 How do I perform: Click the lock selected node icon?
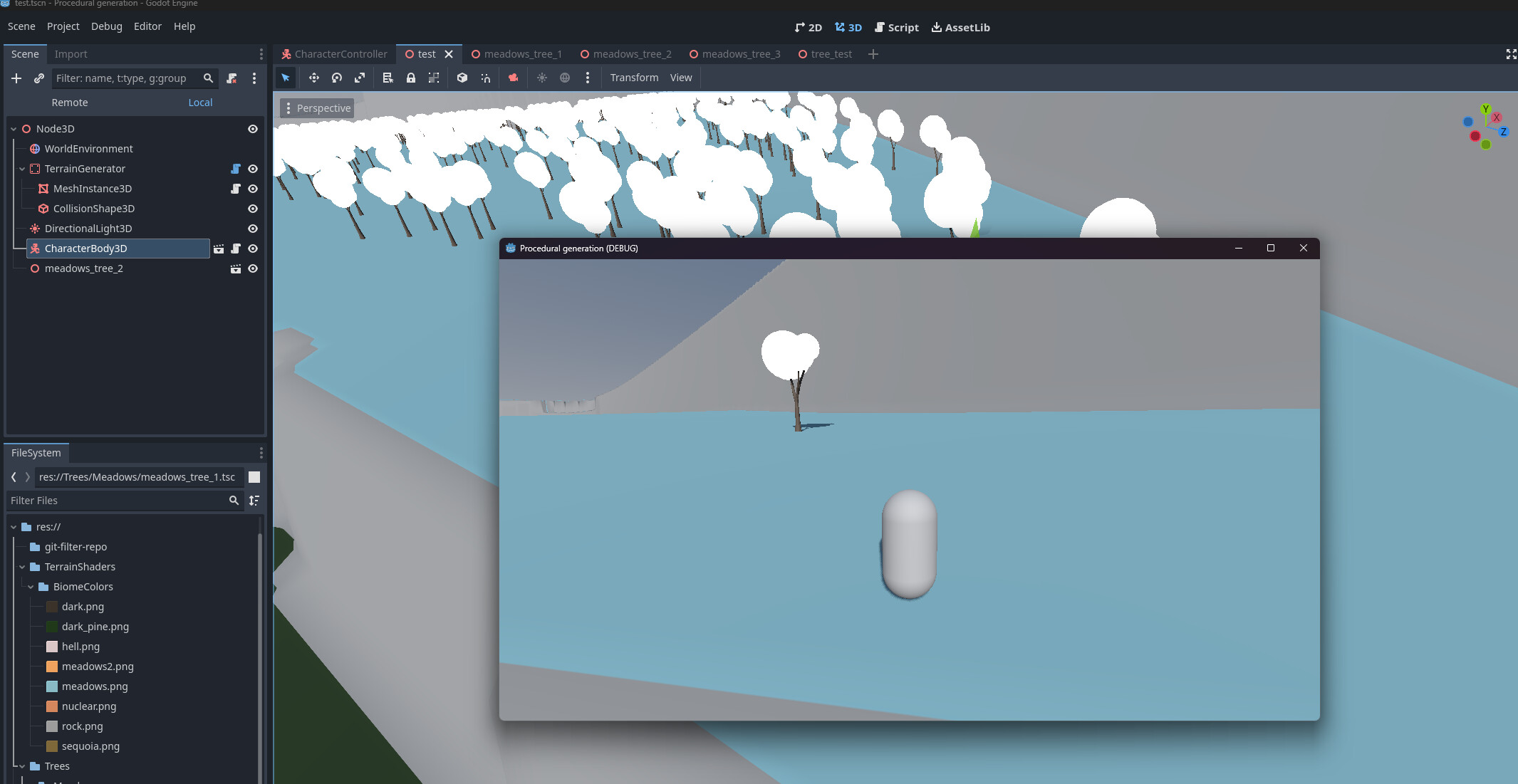(411, 78)
